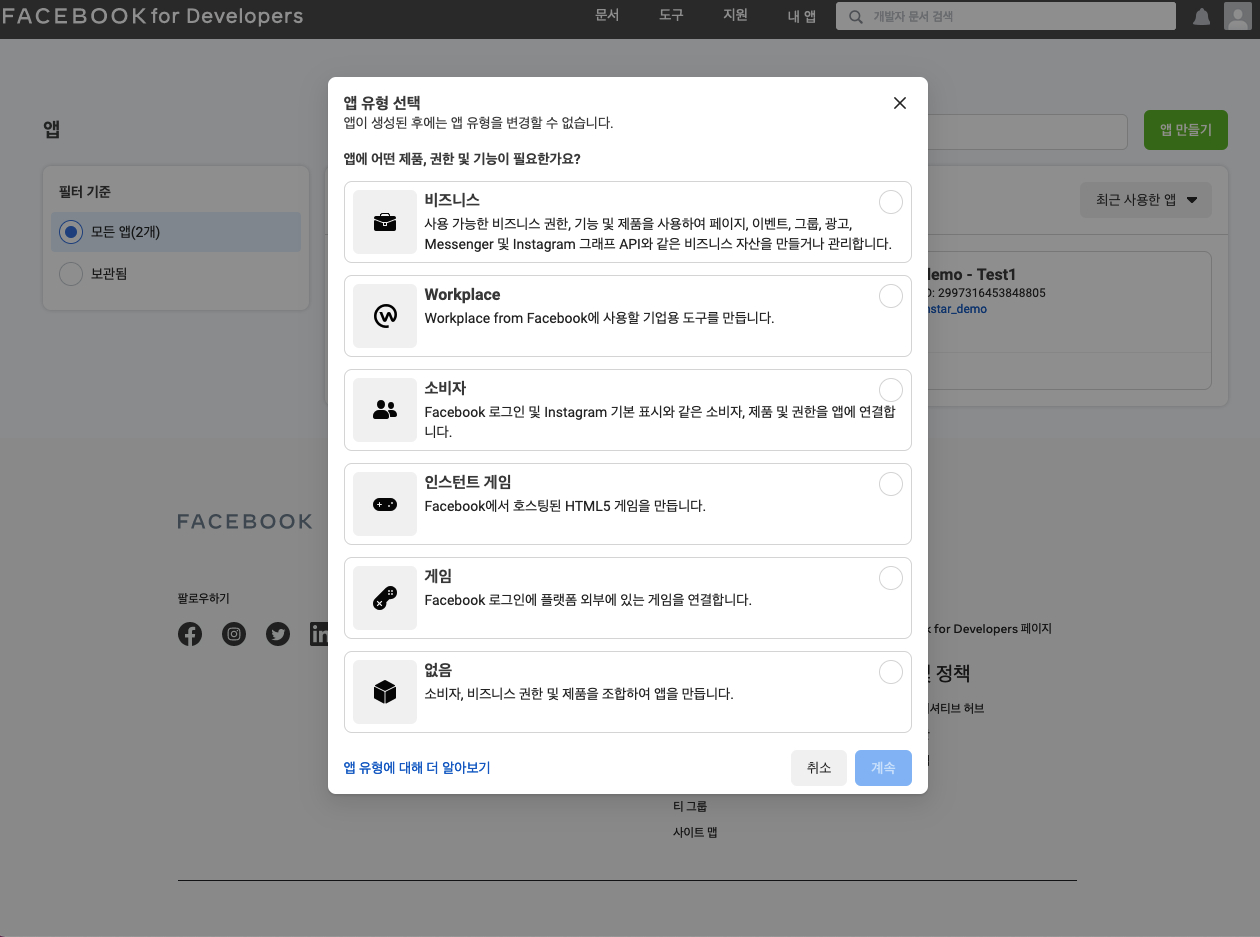The image size is (1260, 937).
Task: Click the app search field behind dialog
Action: click(1028, 131)
